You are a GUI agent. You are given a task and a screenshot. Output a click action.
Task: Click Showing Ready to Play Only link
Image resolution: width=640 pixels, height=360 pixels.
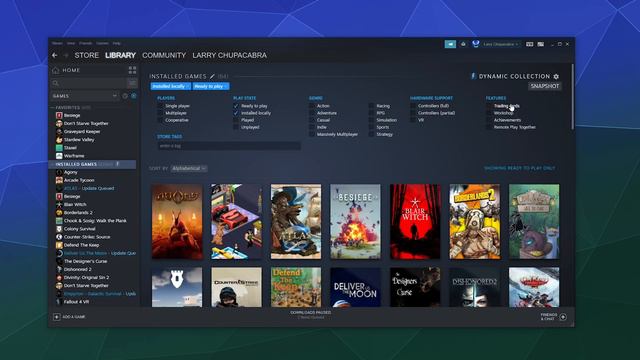(520, 168)
